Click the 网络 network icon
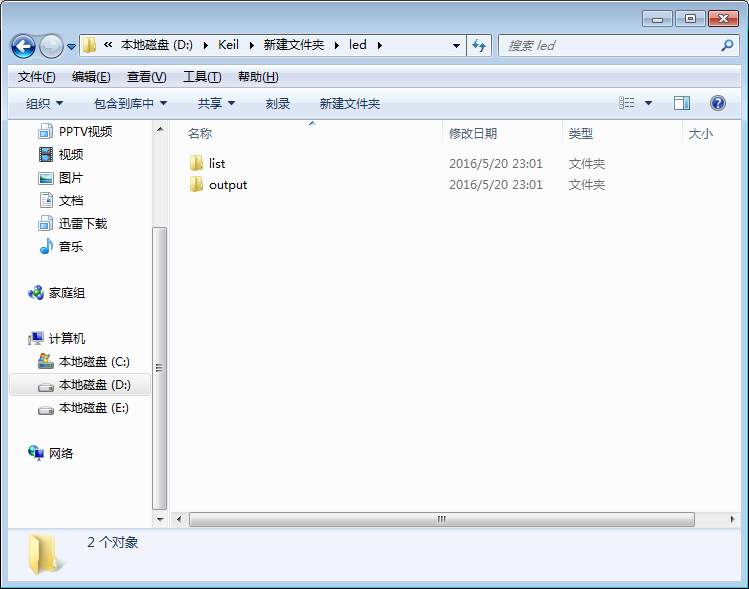 point(36,453)
